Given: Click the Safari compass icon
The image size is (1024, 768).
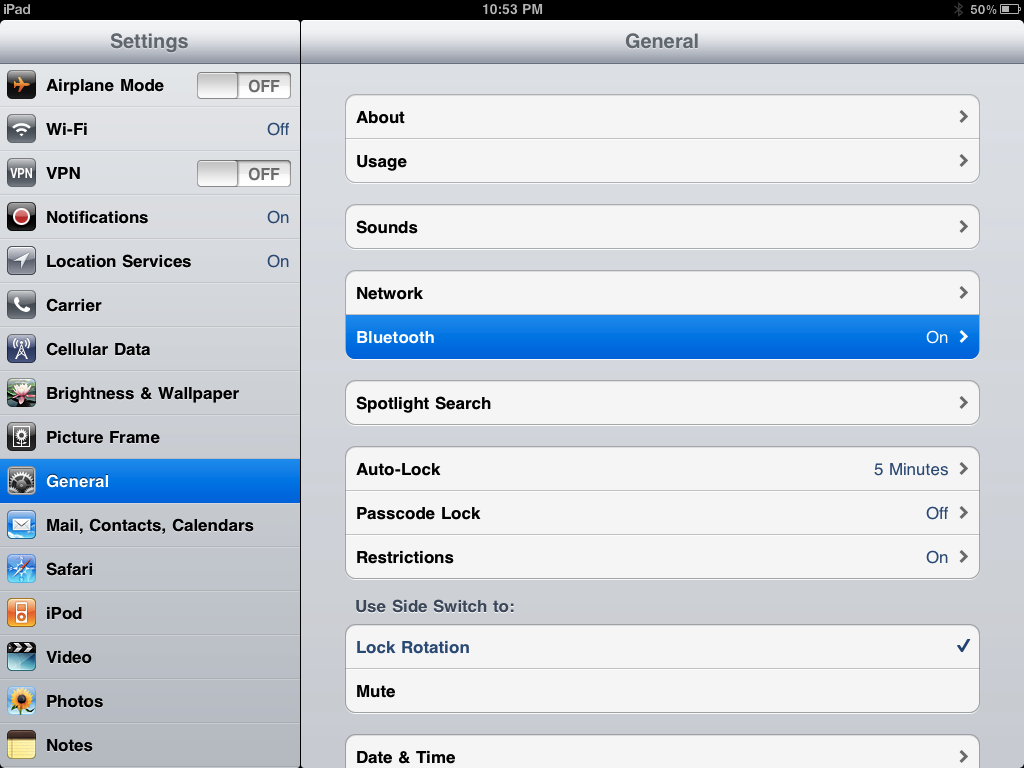Looking at the screenshot, I should point(21,569).
